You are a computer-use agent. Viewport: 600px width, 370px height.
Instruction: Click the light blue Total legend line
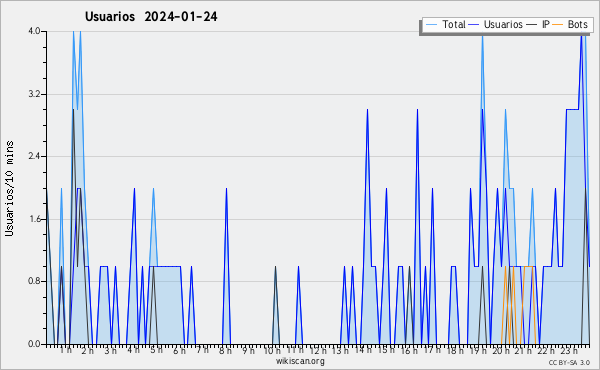click(431, 25)
